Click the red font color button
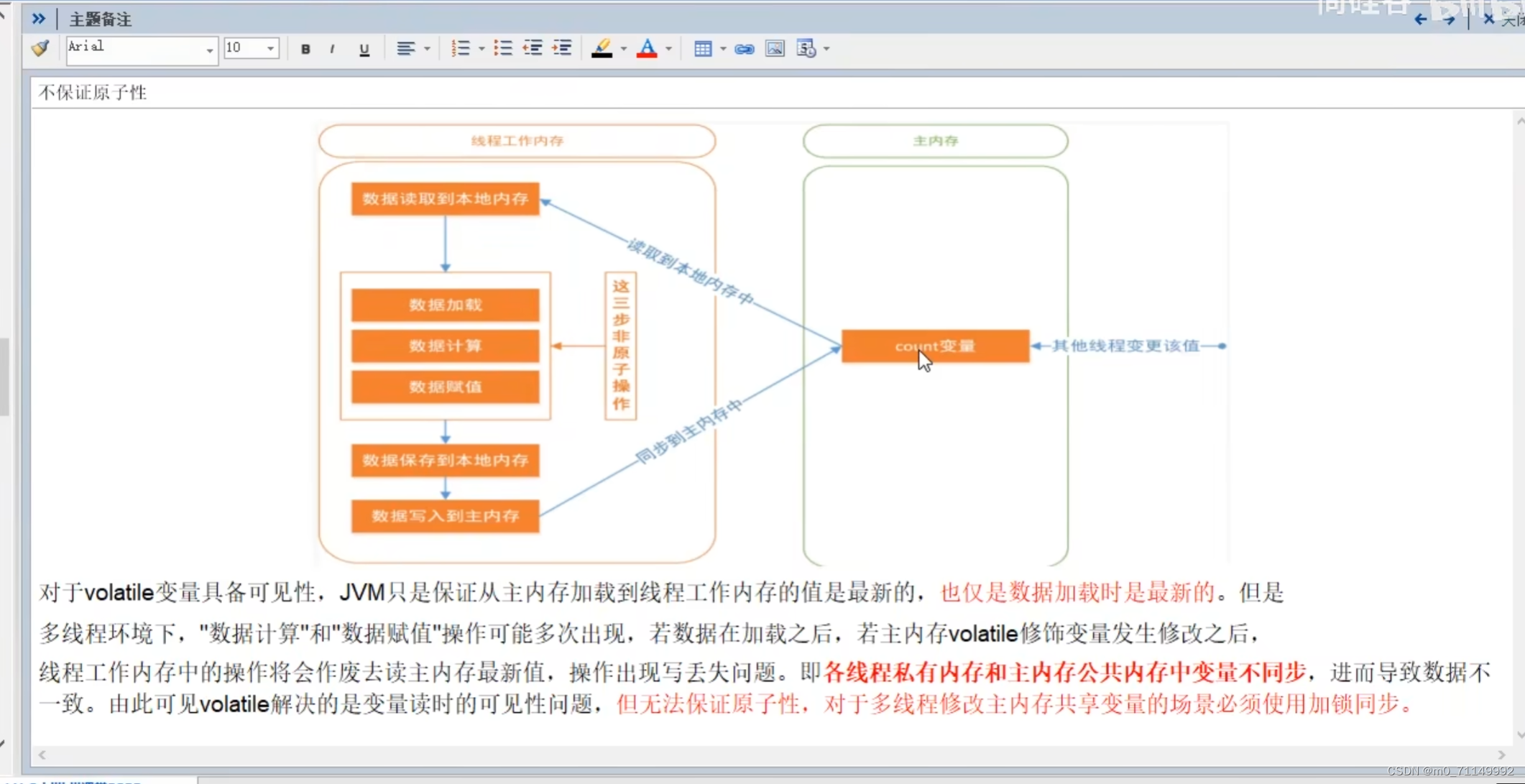 pos(647,49)
